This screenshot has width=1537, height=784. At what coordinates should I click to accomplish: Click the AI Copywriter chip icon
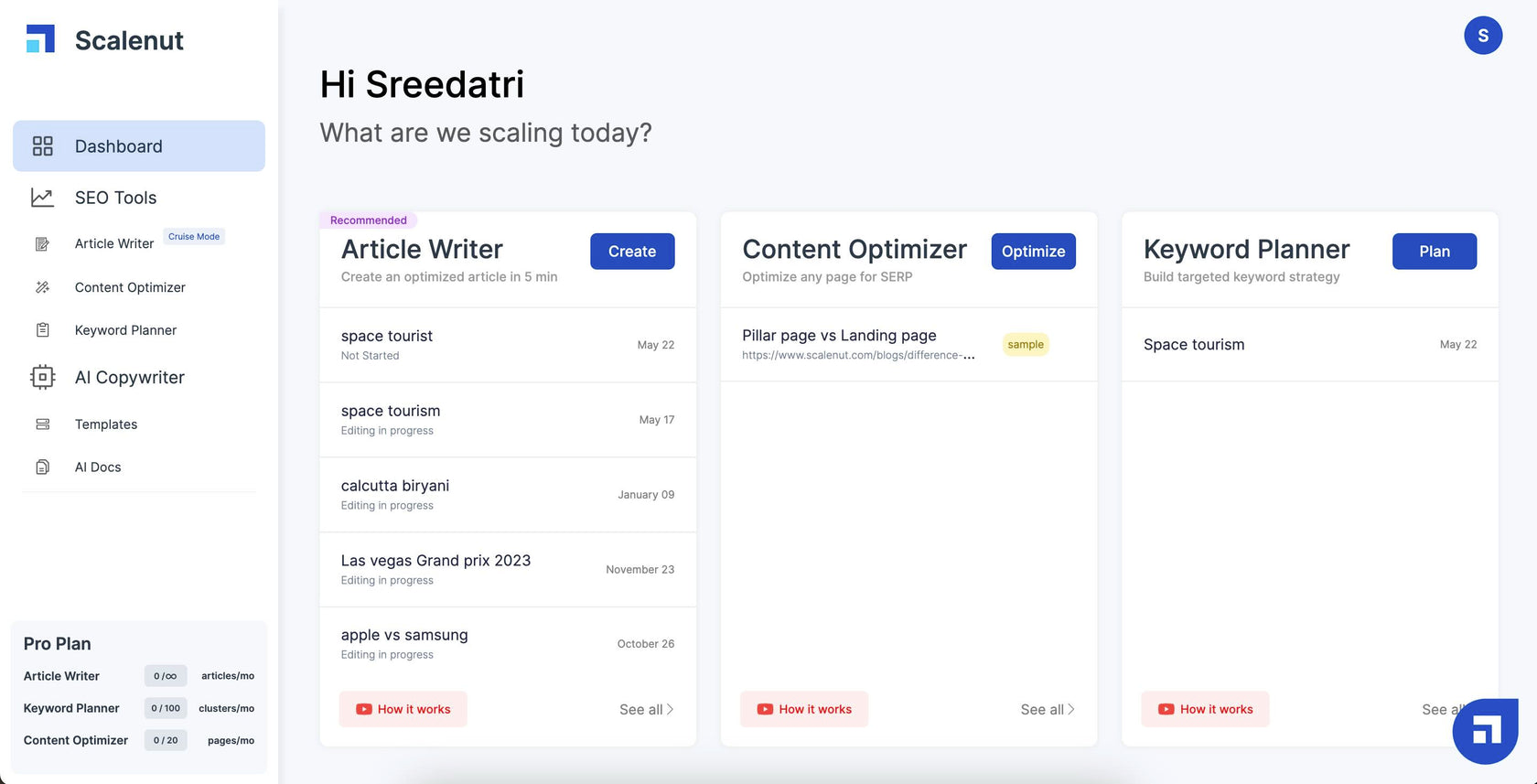pyautogui.click(x=43, y=377)
